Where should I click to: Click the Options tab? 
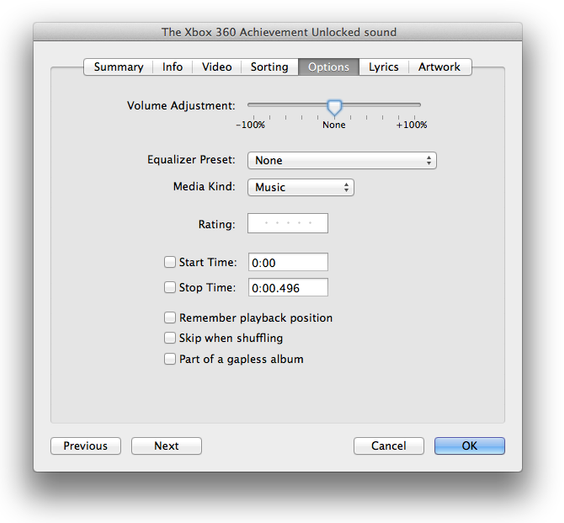(x=328, y=67)
